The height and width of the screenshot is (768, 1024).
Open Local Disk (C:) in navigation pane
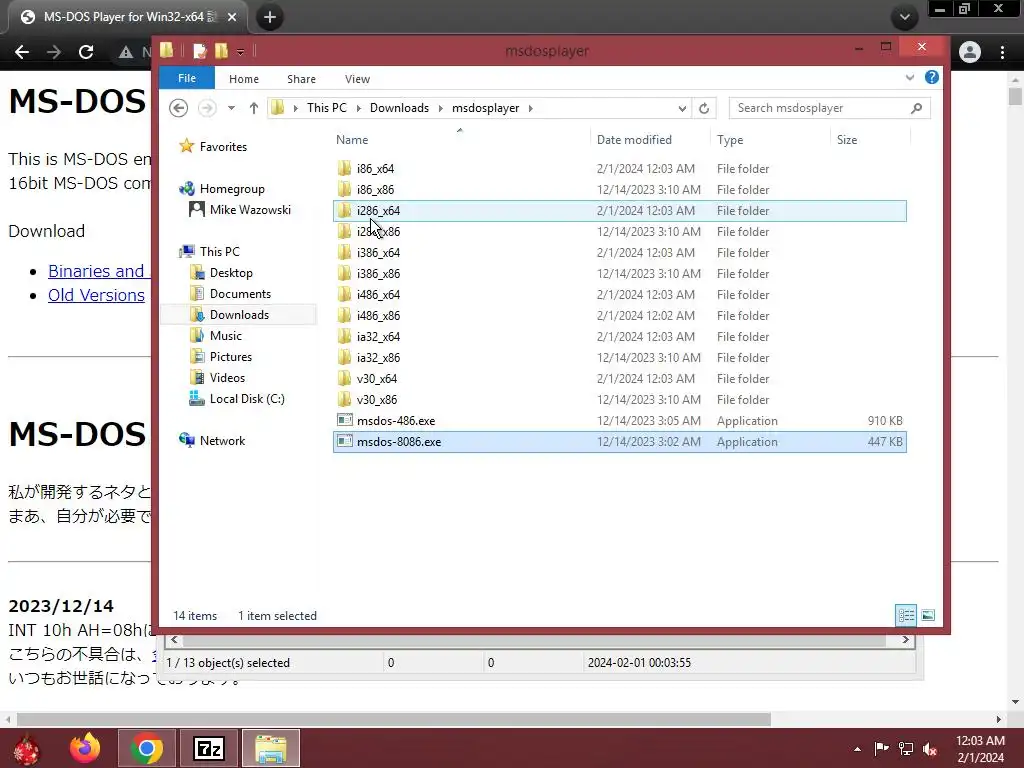247,399
